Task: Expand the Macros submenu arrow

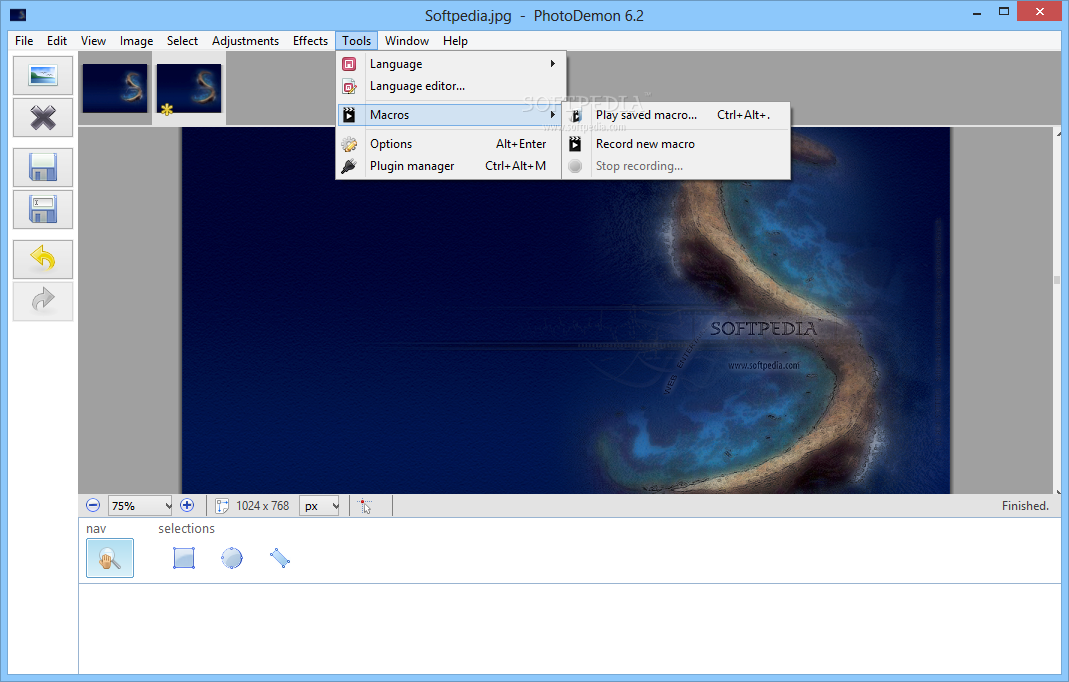Action: 553,115
